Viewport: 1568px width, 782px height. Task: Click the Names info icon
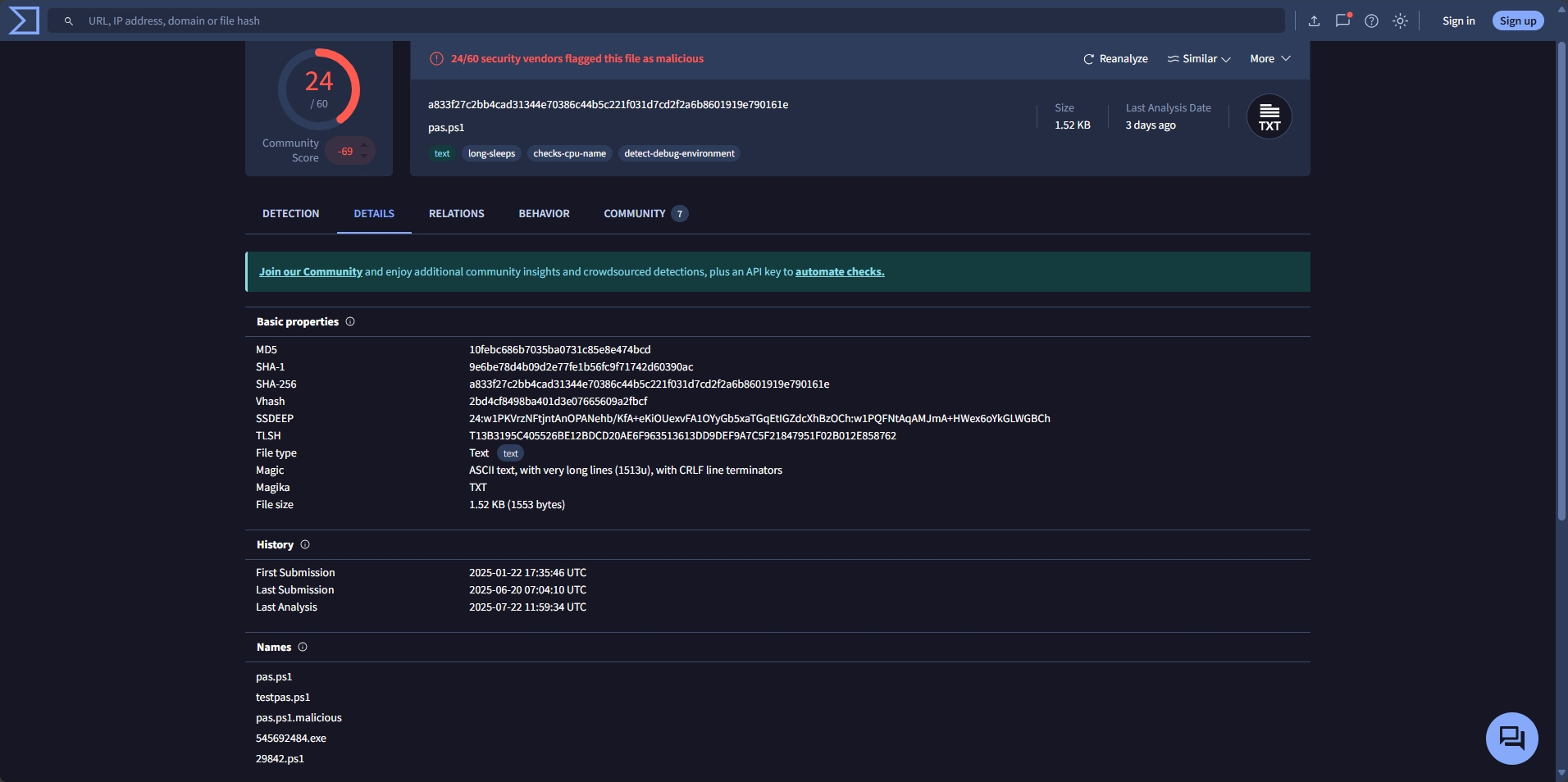pos(303,647)
